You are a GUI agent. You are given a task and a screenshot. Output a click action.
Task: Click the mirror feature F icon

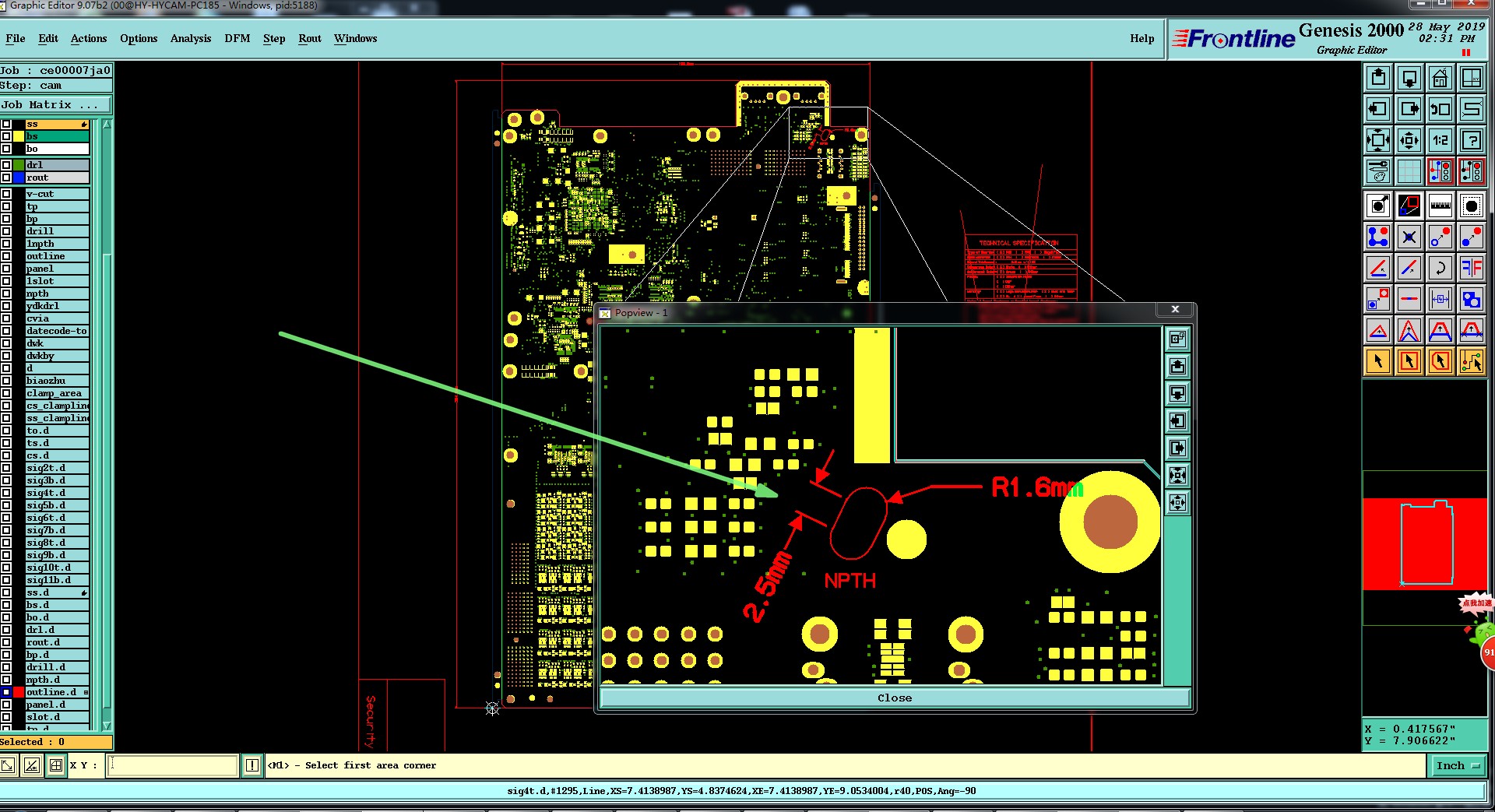point(1472,268)
